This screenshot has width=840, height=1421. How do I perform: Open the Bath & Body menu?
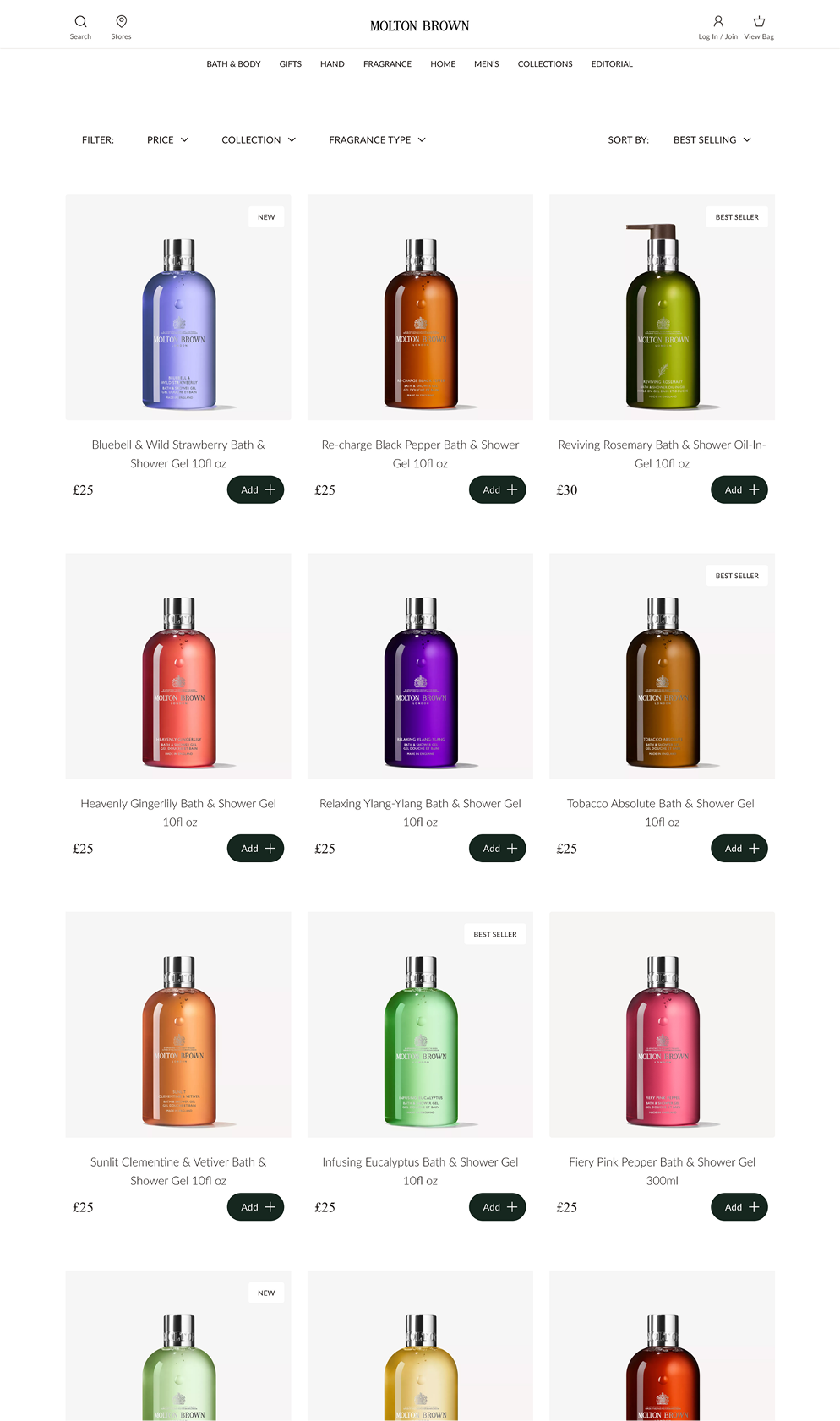pyautogui.click(x=233, y=64)
